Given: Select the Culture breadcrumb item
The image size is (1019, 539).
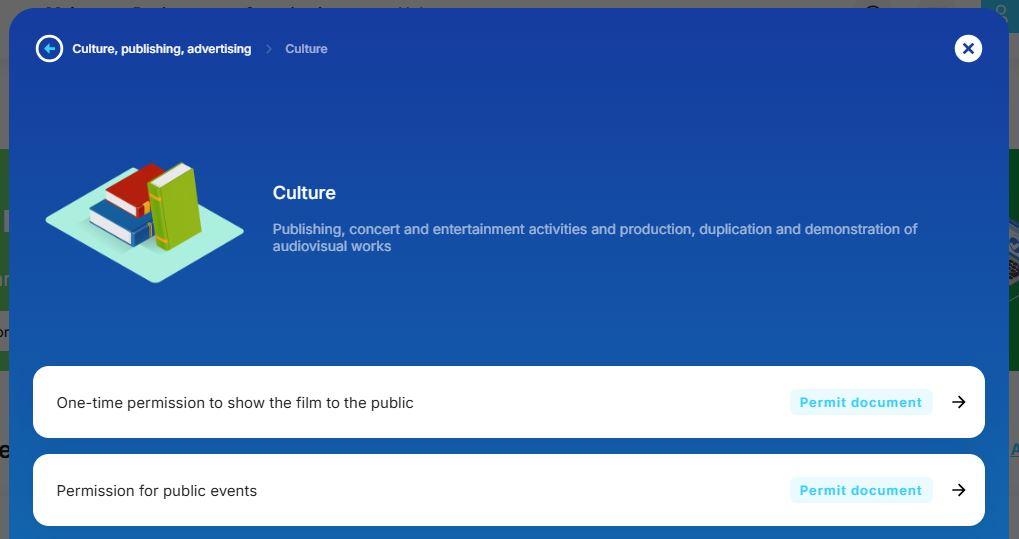Looking at the screenshot, I should coord(306,49).
